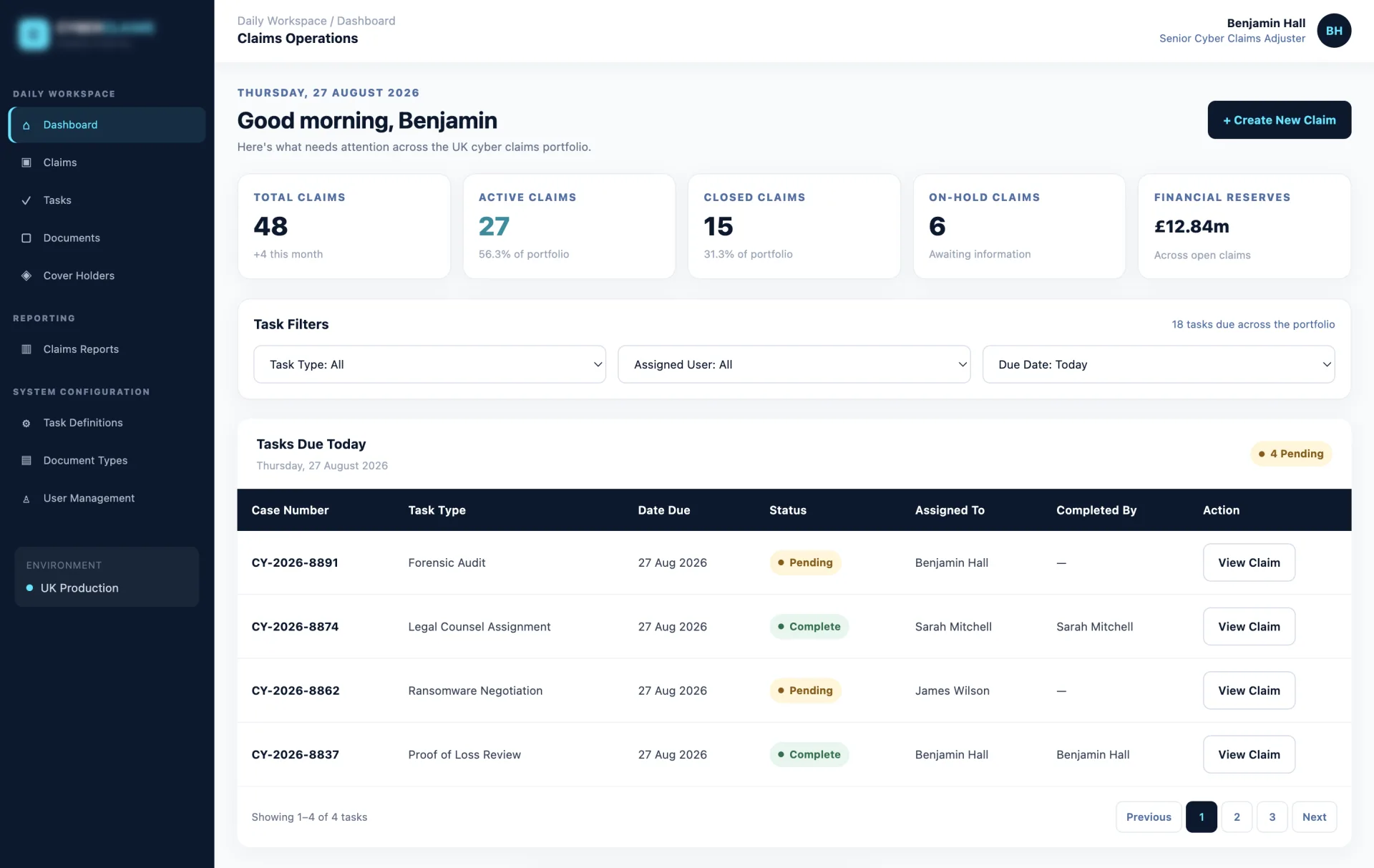The width and height of the screenshot is (1374, 868).
Task: Click Benjamin Hall name in header
Action: (x=1266, y=23)
